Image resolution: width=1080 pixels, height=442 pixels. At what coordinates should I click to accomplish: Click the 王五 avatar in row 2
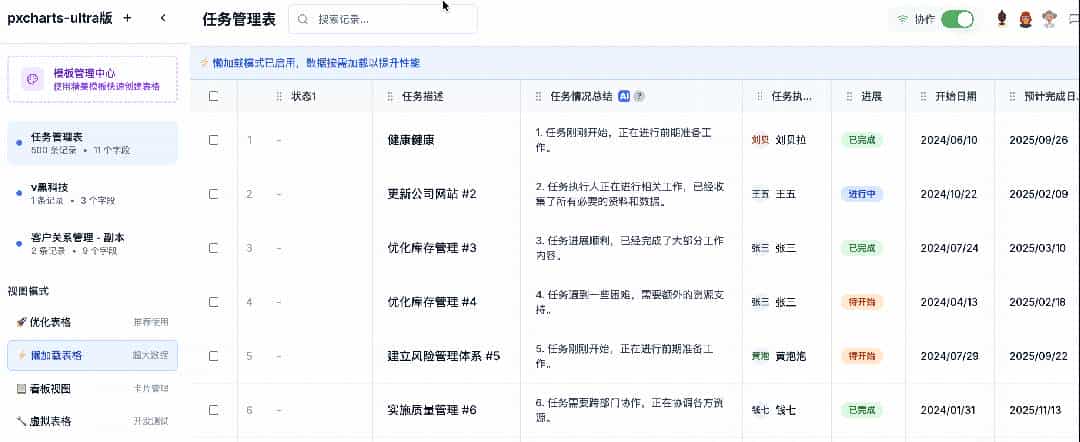point(760,194)
